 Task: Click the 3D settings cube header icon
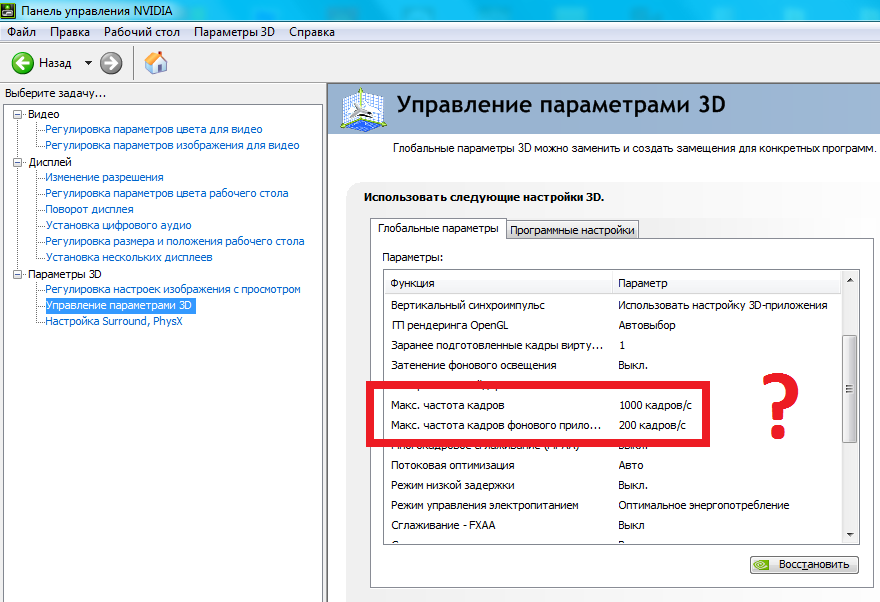click(x=363, y=109)
